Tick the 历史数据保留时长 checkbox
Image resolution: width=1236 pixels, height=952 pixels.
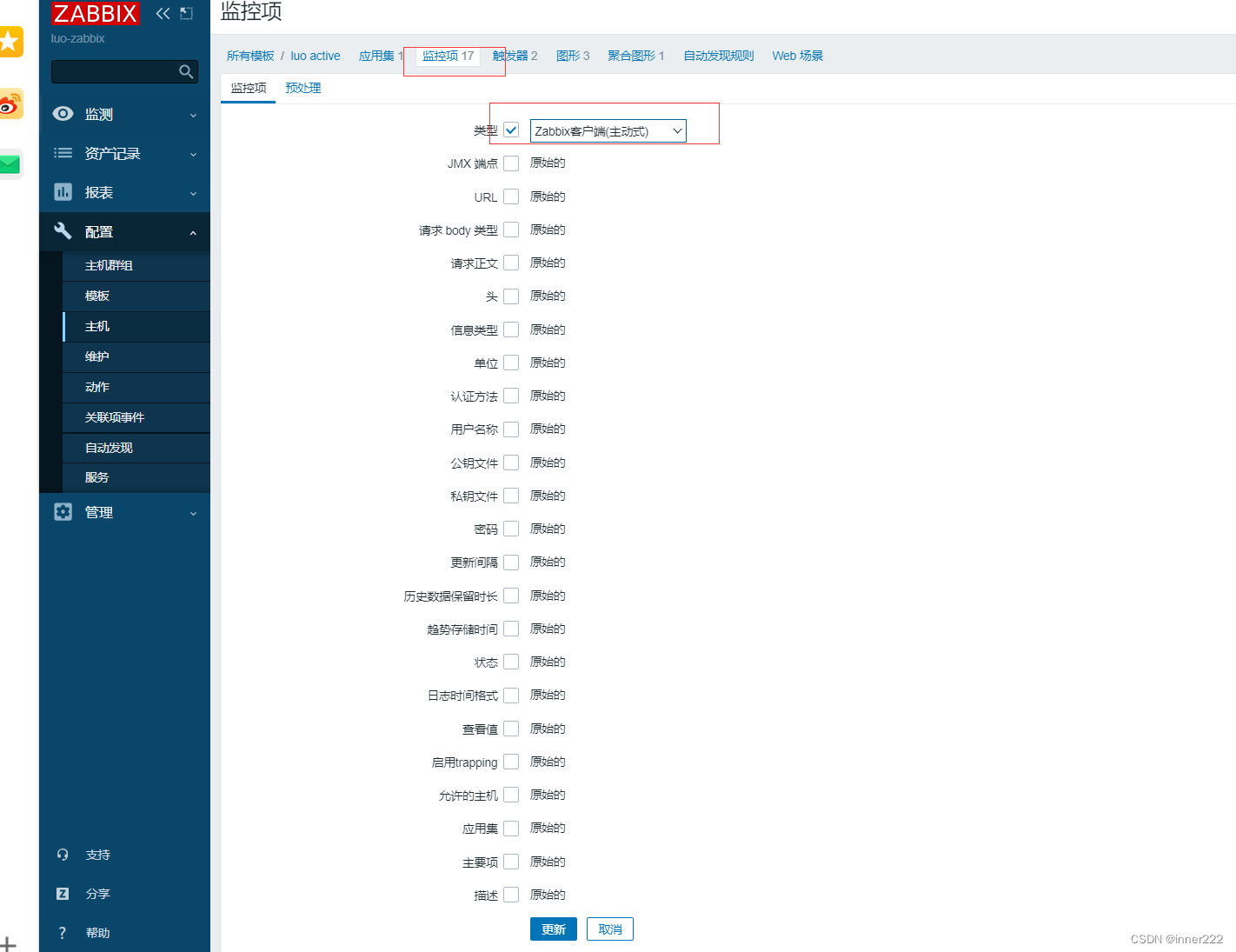tap(511, 596)
